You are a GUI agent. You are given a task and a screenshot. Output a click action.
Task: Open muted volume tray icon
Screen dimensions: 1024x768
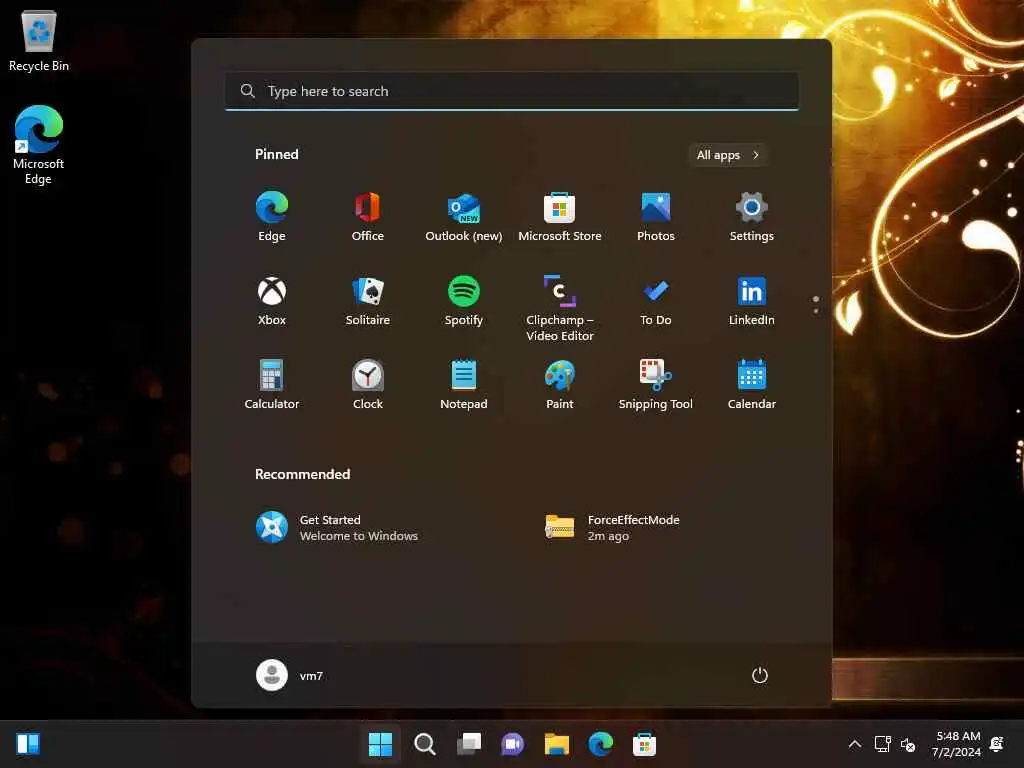[908, 744]
